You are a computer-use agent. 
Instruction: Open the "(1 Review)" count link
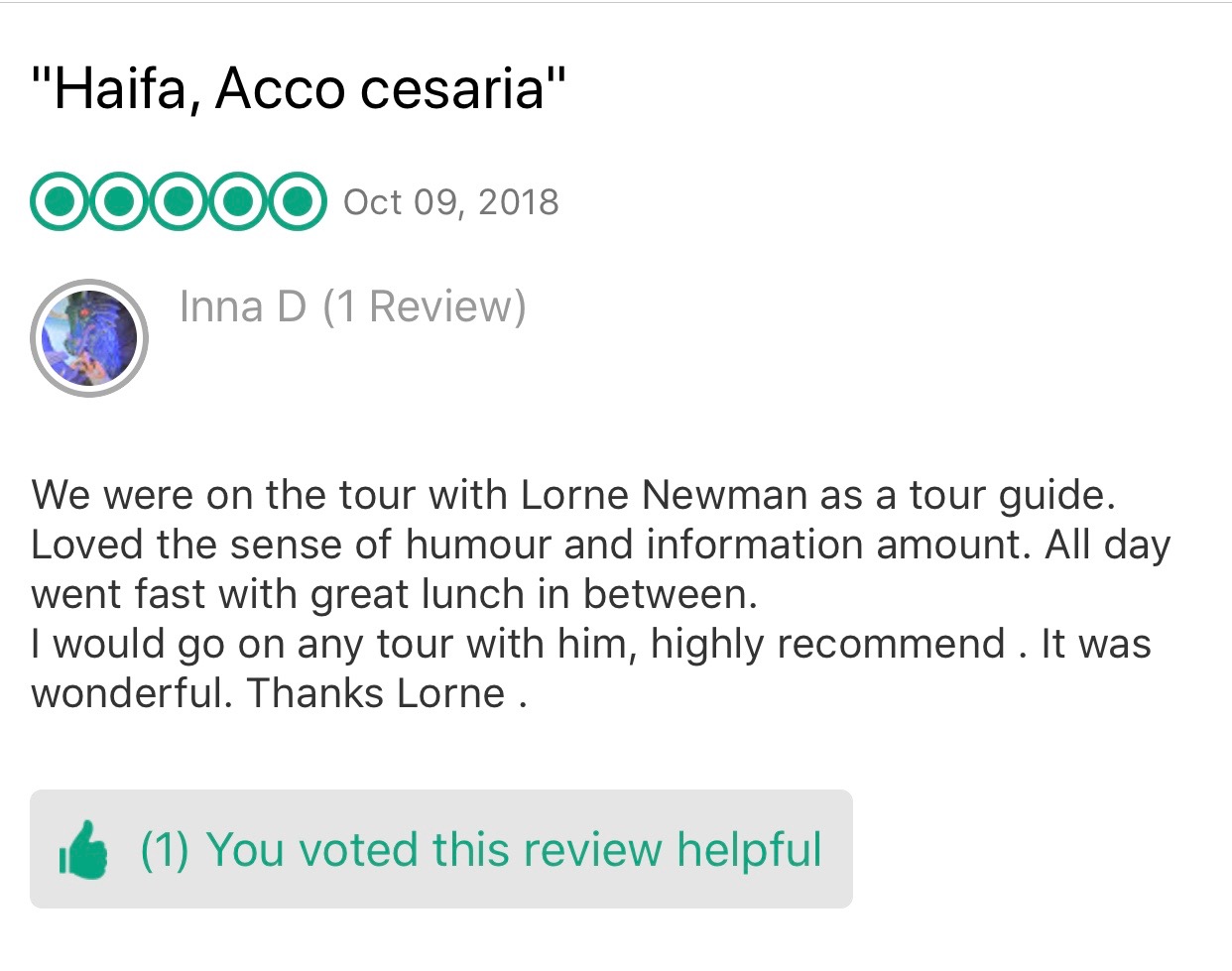tap(424, 306)
